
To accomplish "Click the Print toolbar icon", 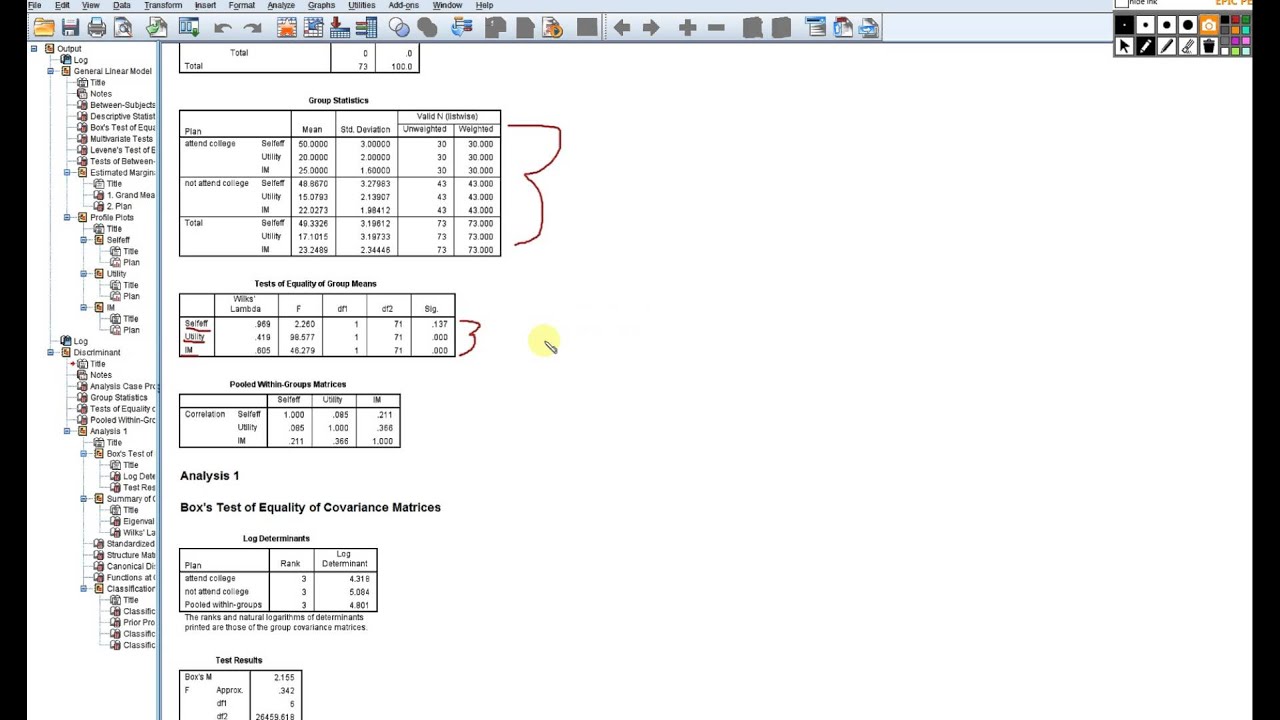I will [97, 27].
